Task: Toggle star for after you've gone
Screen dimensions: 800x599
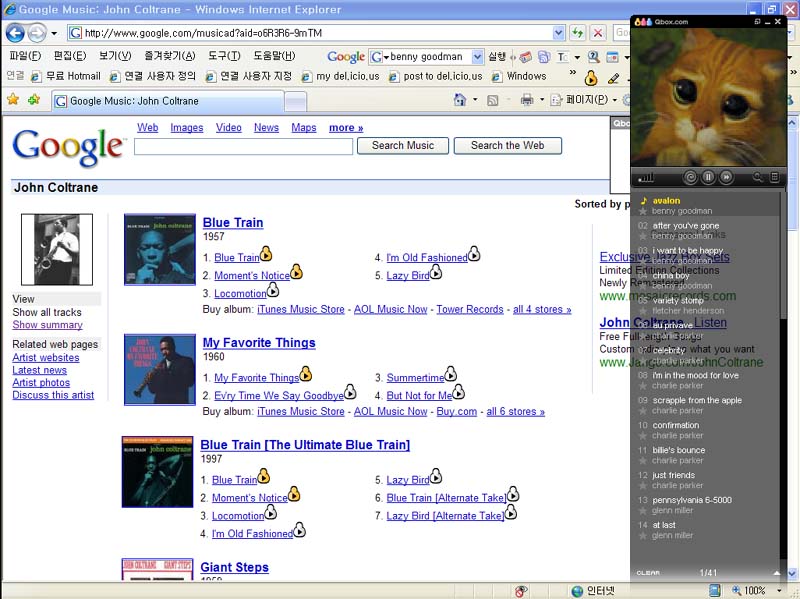Action: (643, 236)
